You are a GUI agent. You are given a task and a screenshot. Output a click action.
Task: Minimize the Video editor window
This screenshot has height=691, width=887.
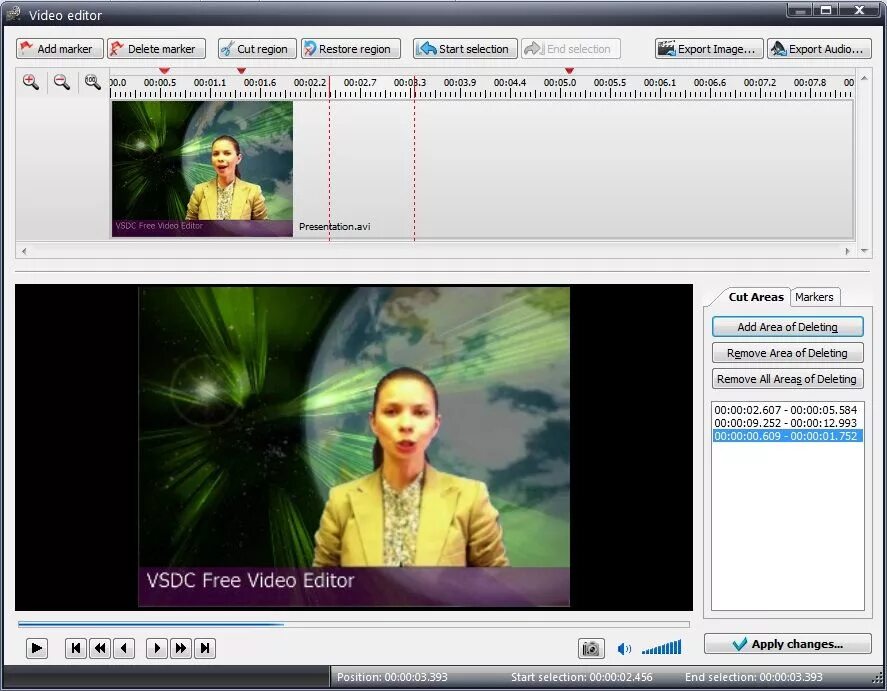pos(800,10)
